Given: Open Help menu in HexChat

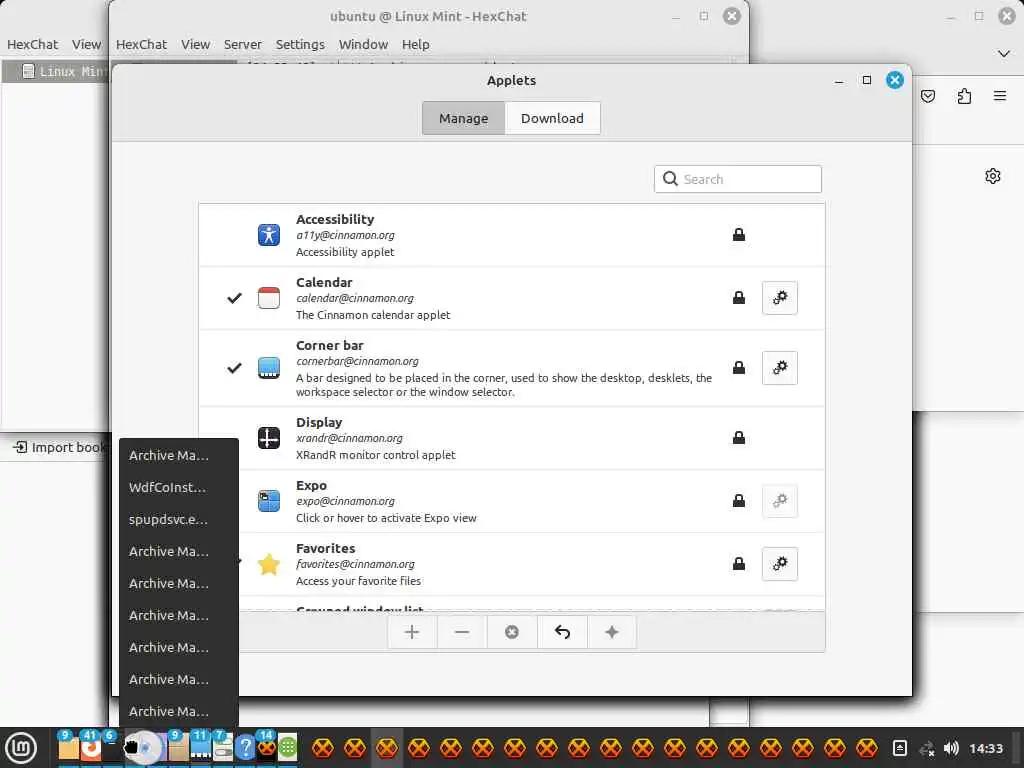Looking at the screenshot, I should pos(415,44).
